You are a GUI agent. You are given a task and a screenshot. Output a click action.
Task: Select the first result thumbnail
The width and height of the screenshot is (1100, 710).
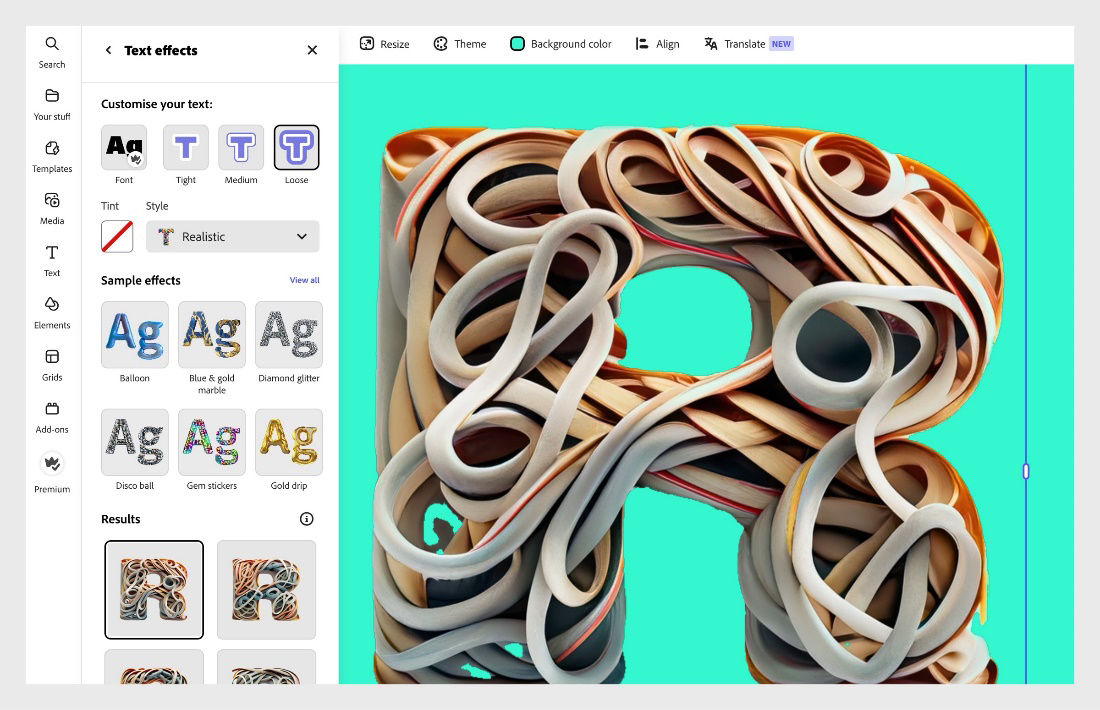[154, 588]
